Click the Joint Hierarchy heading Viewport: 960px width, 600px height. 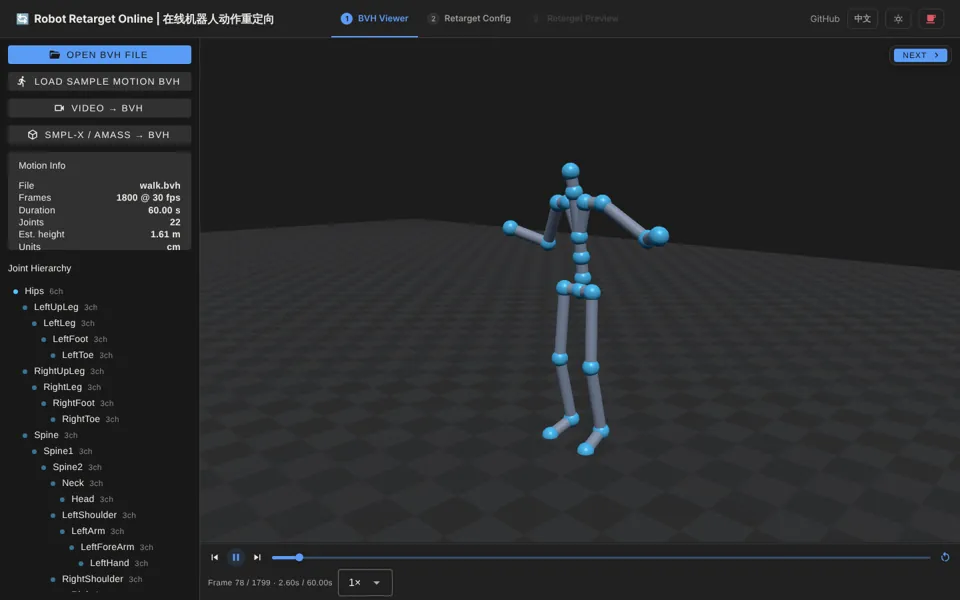pyautogui.click(x=39, y=268)
